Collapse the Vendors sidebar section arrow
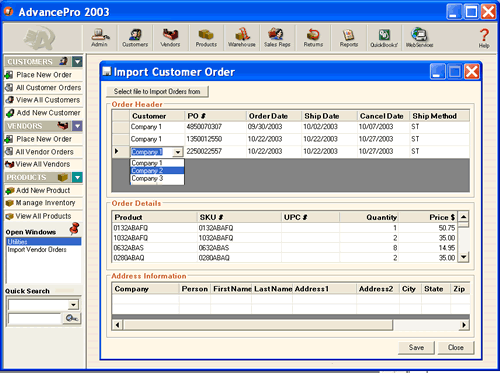 point(77,126)
